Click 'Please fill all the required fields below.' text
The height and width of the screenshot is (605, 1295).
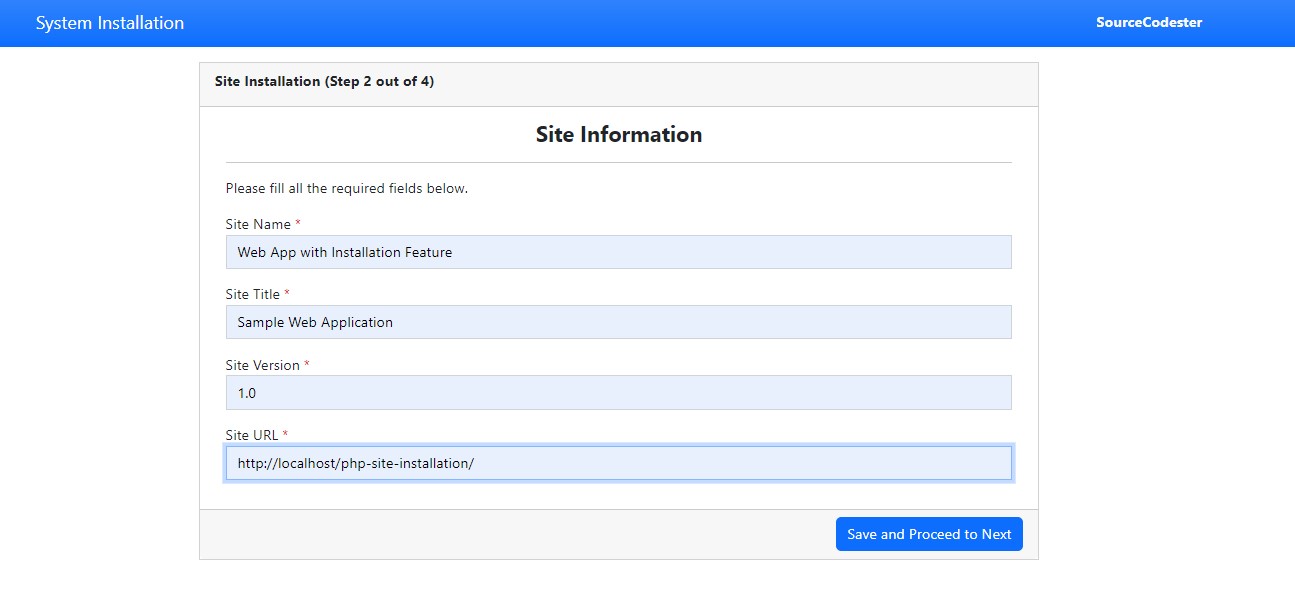[x=347, y=188]
